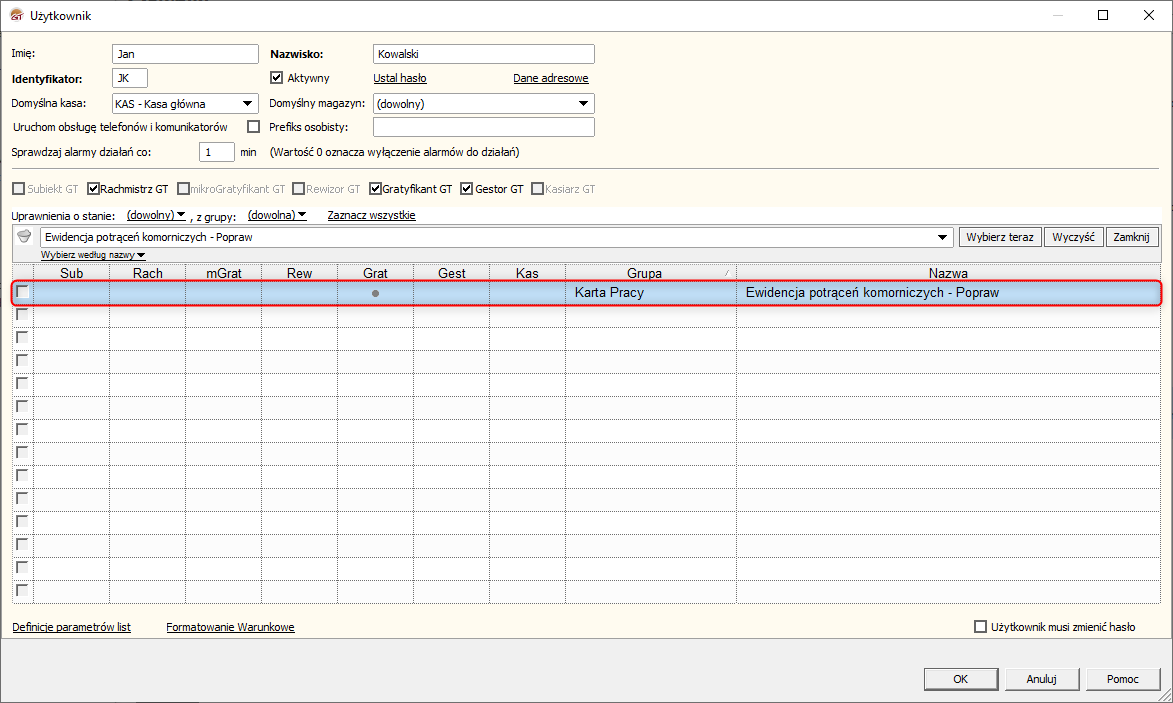Click Zaznacz wszystkie link

click(371, 215)
